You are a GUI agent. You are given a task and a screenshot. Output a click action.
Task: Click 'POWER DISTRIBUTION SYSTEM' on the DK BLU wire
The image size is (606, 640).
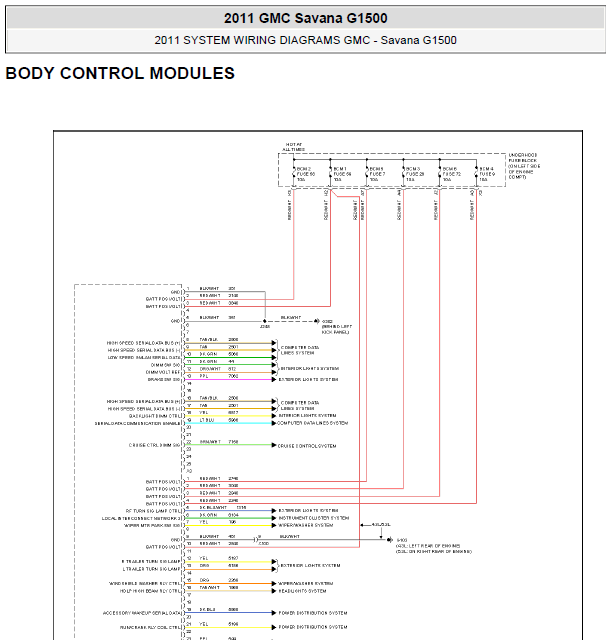click(313, 613)
